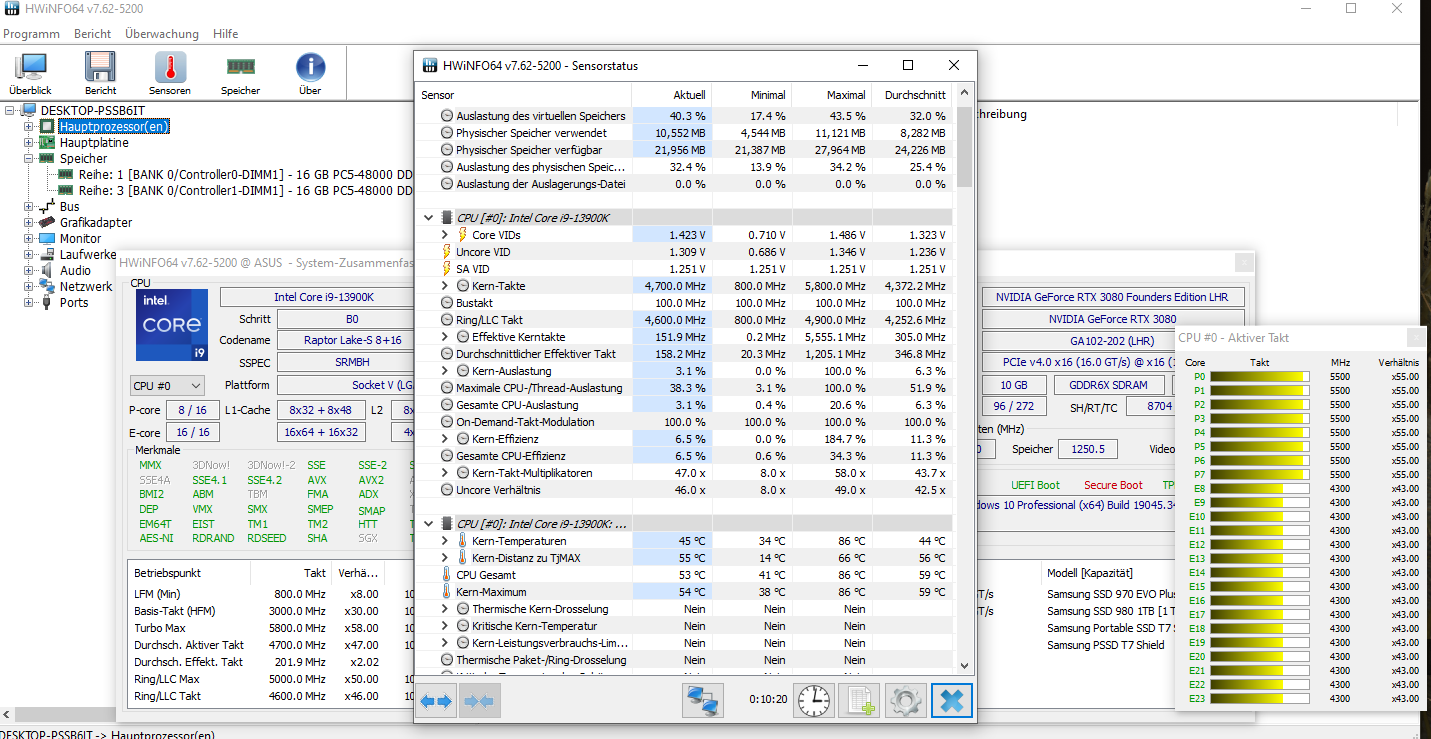The width and height of the screenshot is (1431, 739).
Task: Click the circle icon beside Ring/LLC Takt
Action: [x=447, y=320]
